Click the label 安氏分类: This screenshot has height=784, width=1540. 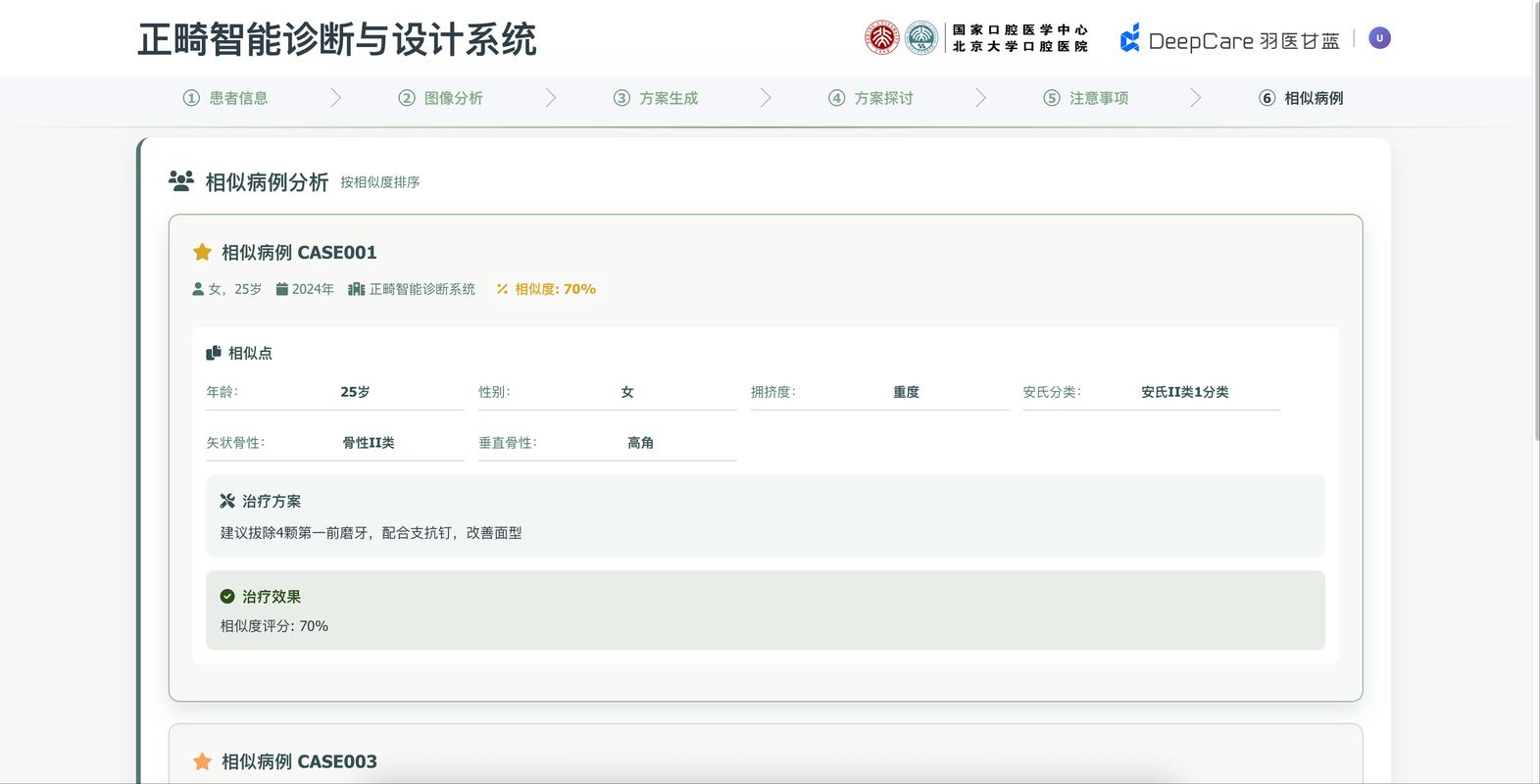click(1052, 392)
